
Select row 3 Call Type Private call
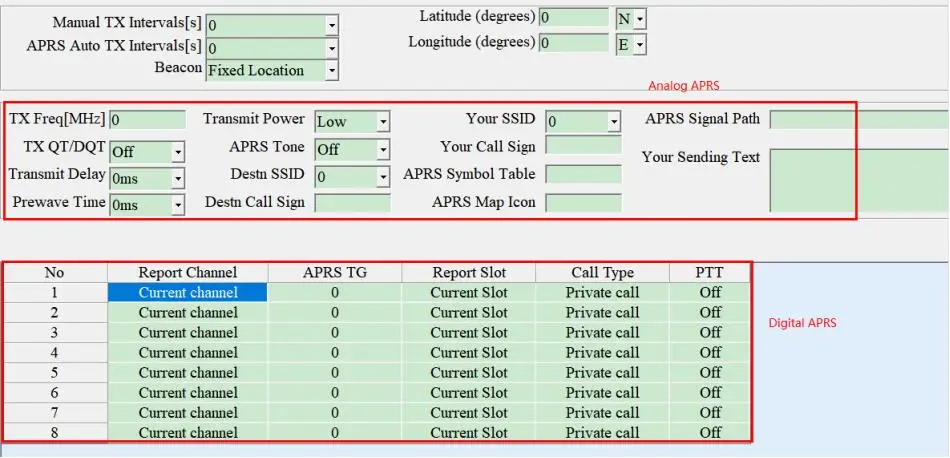[602, 333]
